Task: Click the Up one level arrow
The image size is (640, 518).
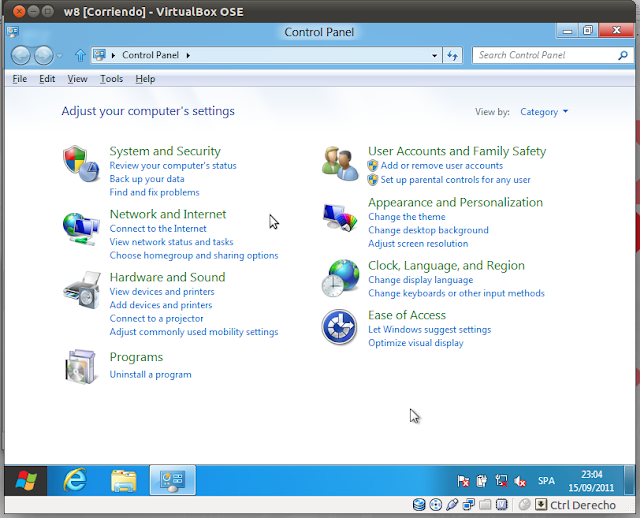Action: coord(80,55)
